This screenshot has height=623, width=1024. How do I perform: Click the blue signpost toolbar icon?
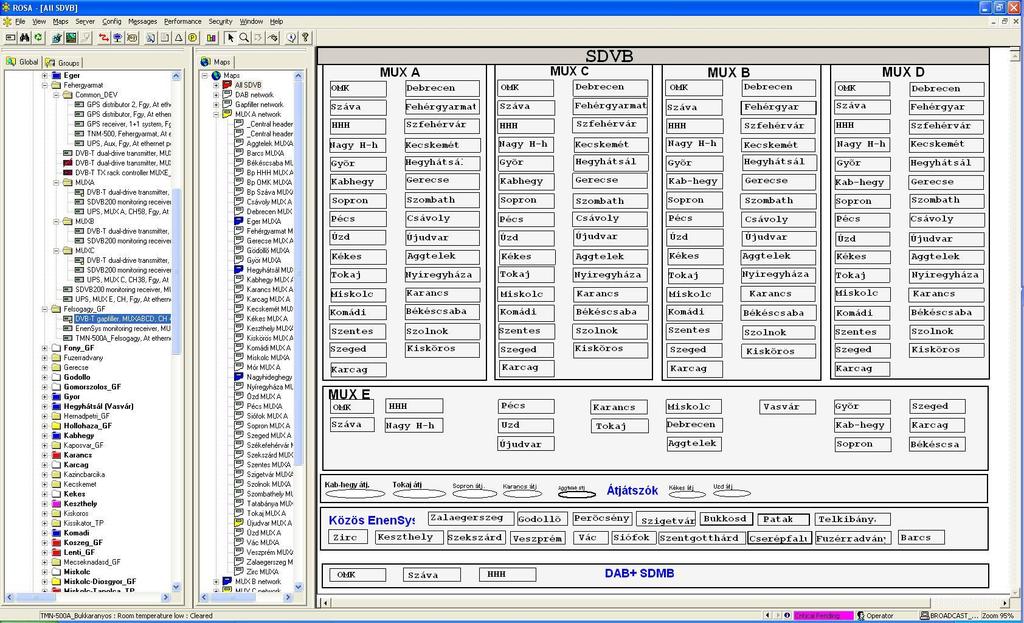(x=118, y=38)
